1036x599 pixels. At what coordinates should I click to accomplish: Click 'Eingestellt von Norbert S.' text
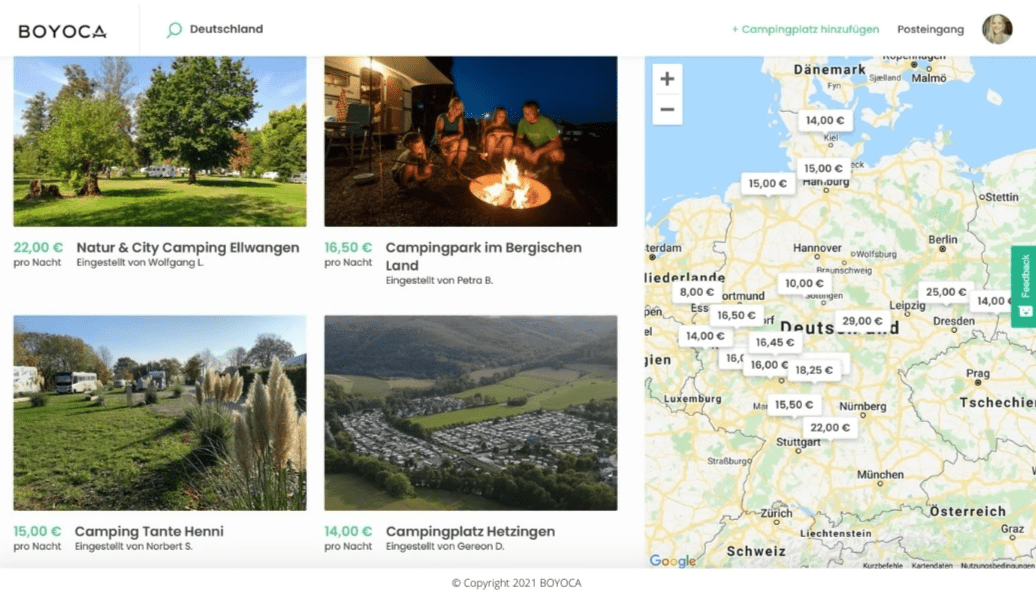(x=133, y=547)
